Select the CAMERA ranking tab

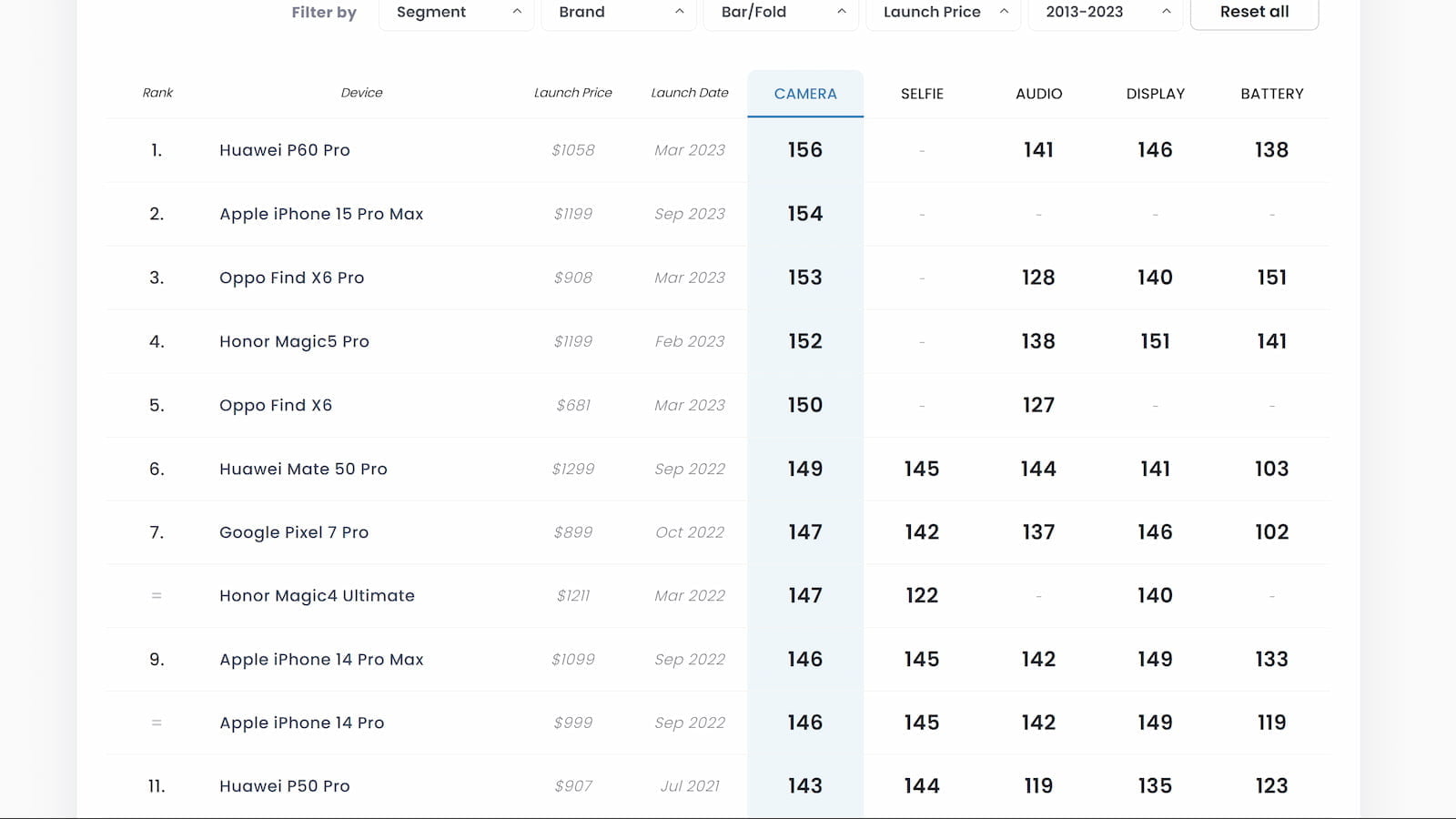point(805,94)
